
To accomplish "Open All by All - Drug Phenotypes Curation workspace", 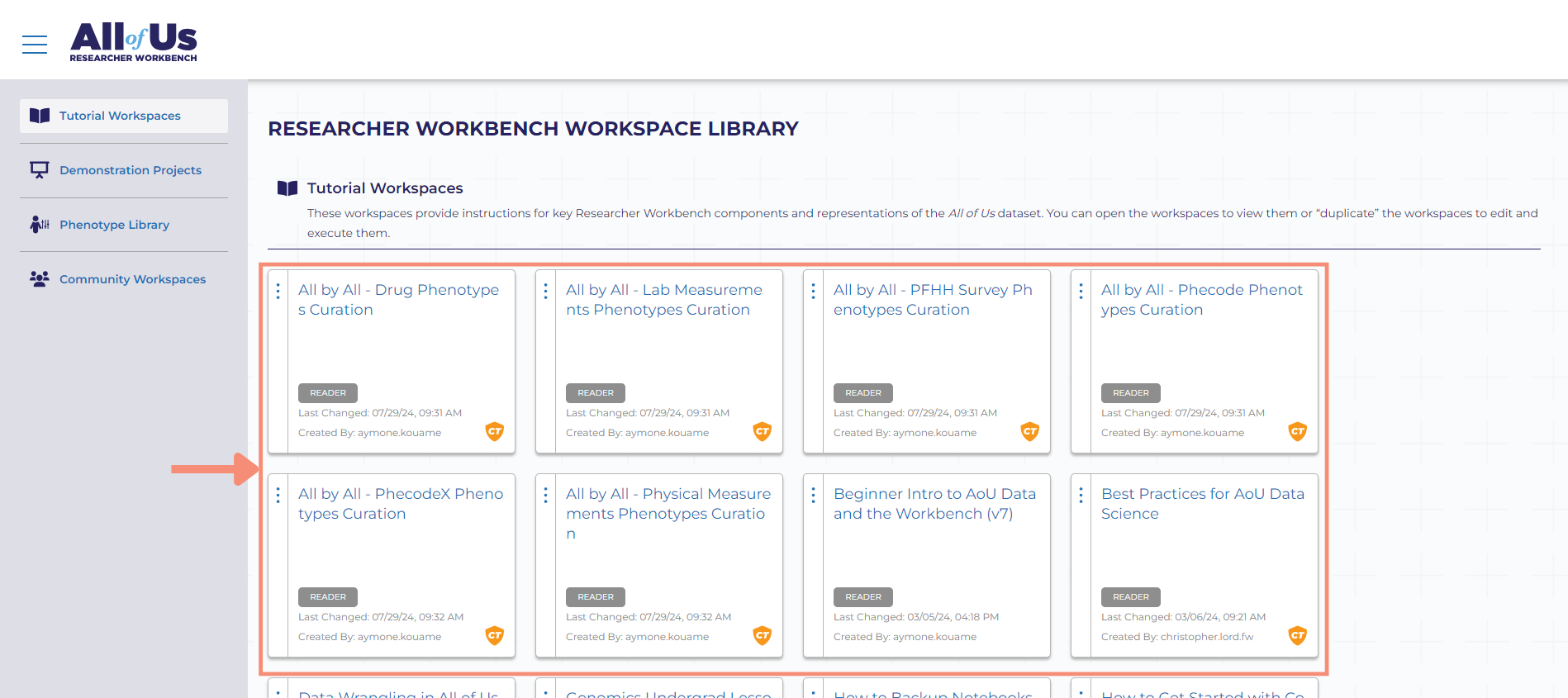I will [398, 300].
